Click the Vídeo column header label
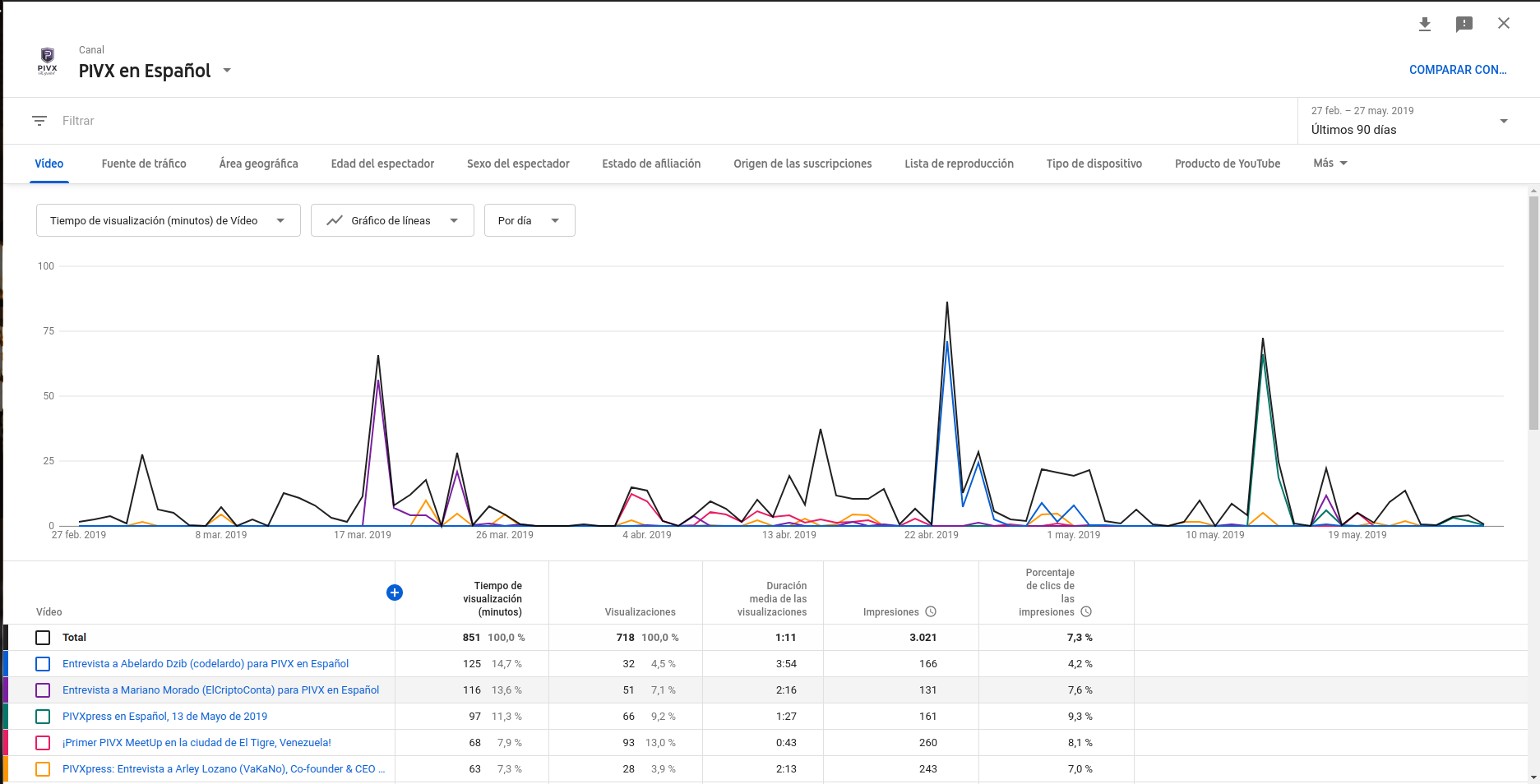The width and height of the screenshot is (1540, 784). [x=49, y=612]
